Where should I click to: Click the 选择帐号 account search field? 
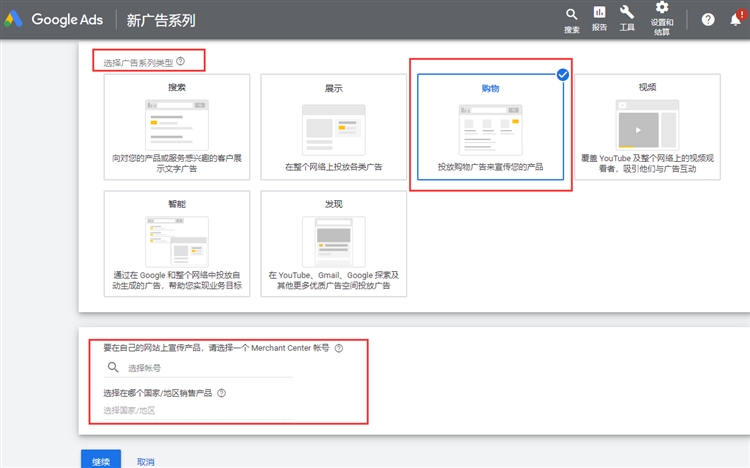point(198,368)
